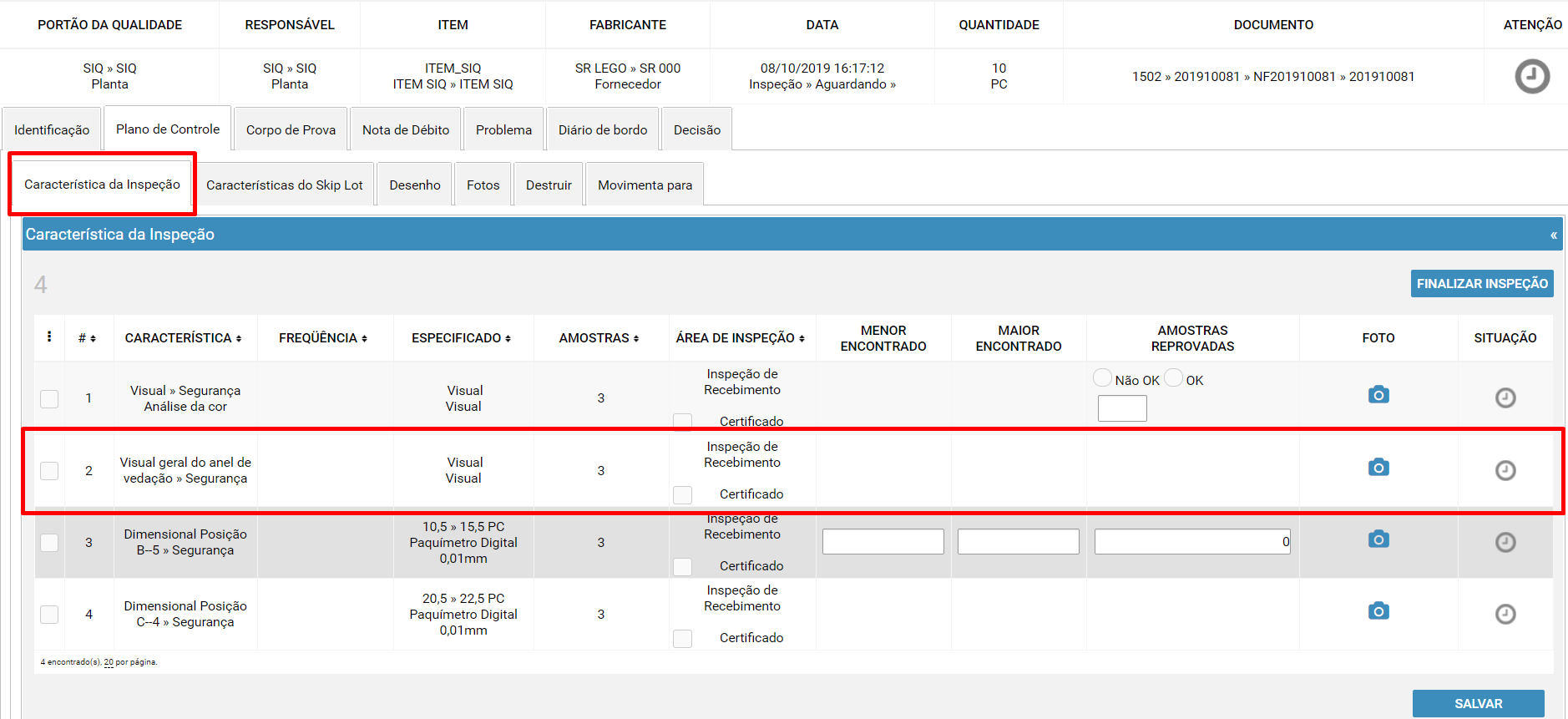Viewport: 1568px width, 719px height.
Task: Switch to the Decisão tab
Action: tap(697, 129)
